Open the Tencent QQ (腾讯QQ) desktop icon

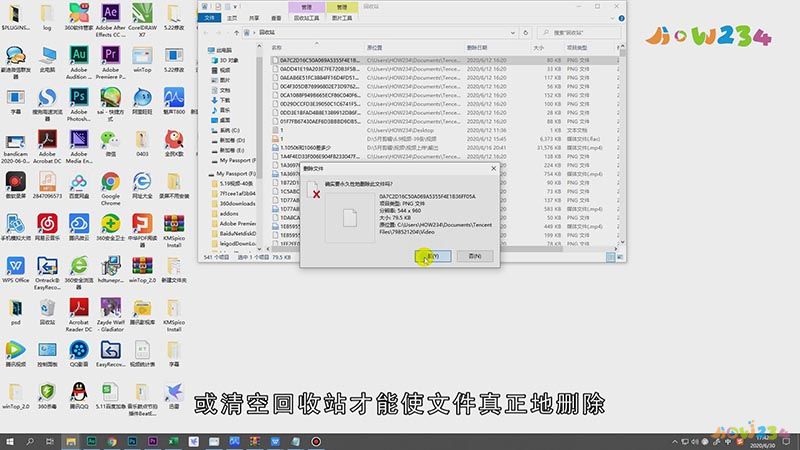click(x=79, y=396)
